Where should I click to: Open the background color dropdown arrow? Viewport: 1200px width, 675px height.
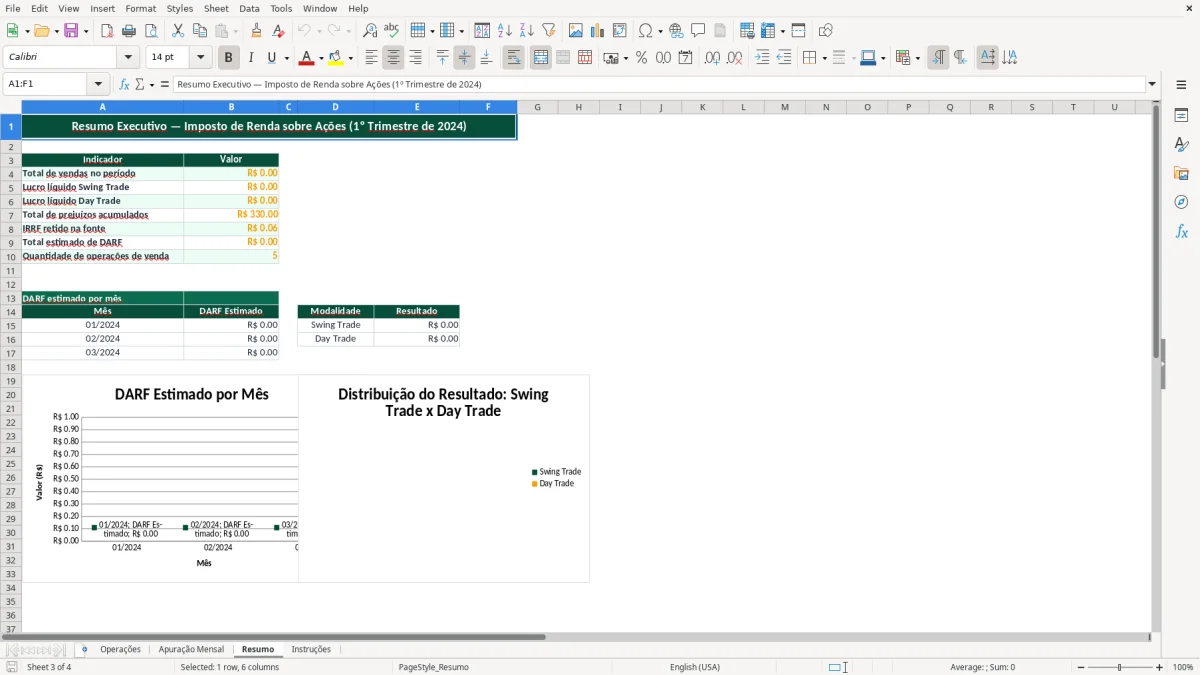click(350, 58)
